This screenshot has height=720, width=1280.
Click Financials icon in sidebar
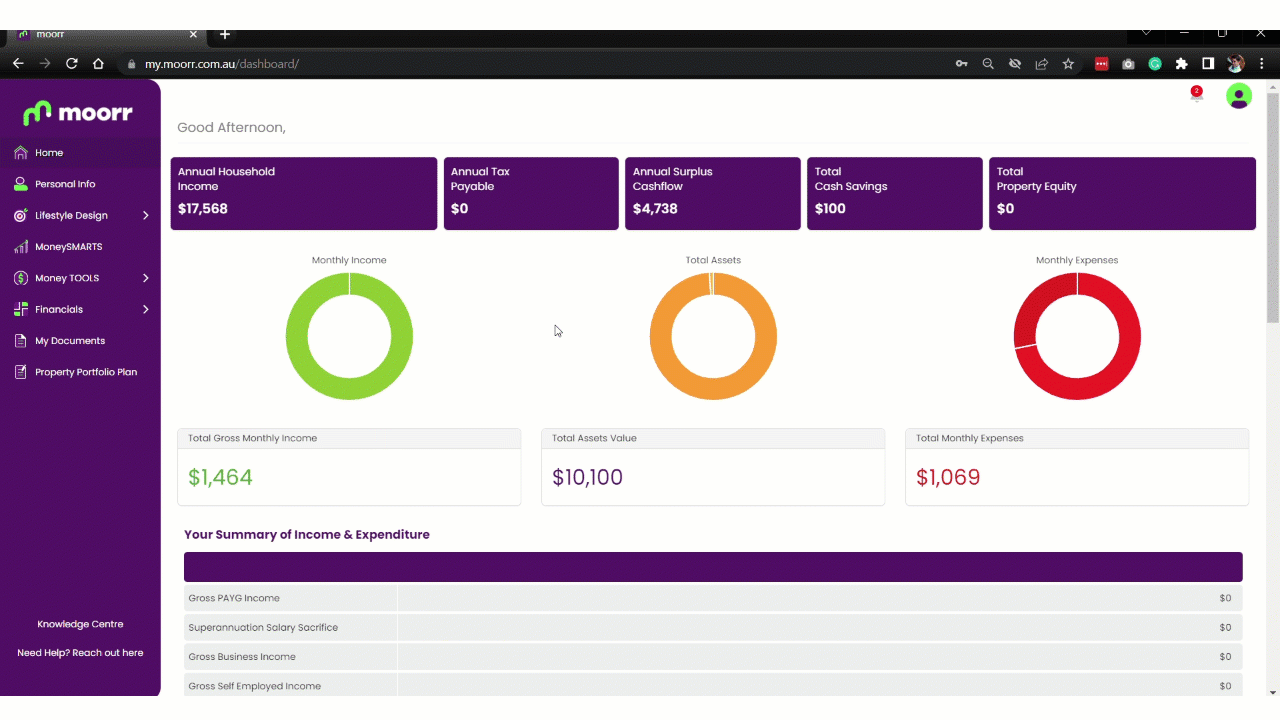click(x=21, y=309)
